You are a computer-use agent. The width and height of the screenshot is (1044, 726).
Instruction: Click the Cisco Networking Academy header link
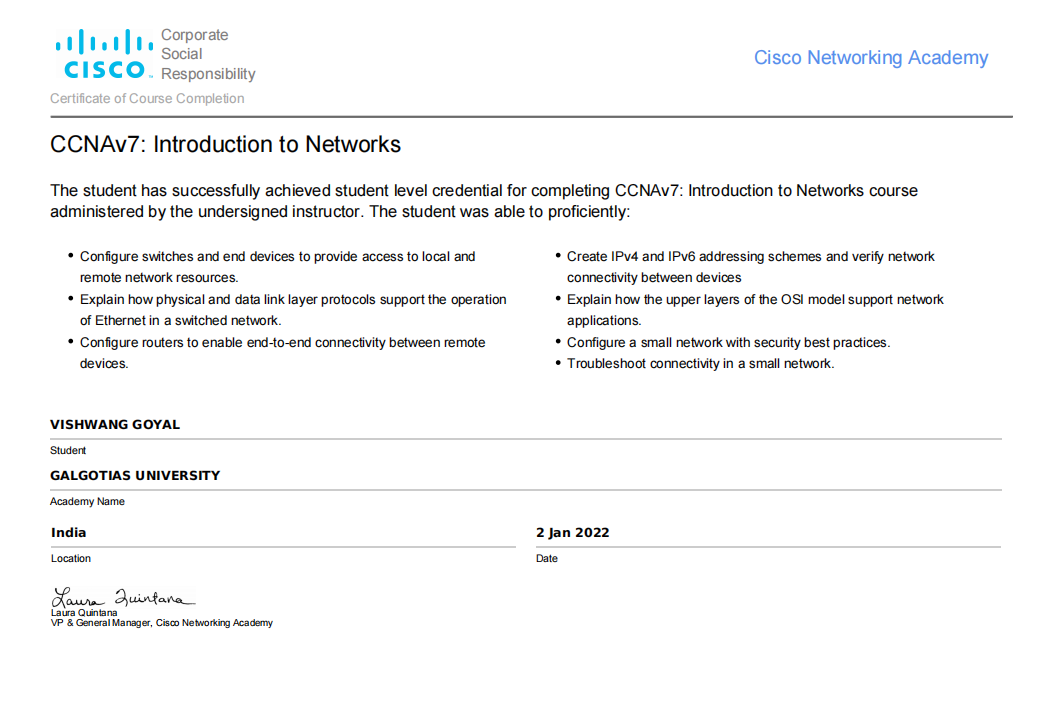tap(870, 58)
